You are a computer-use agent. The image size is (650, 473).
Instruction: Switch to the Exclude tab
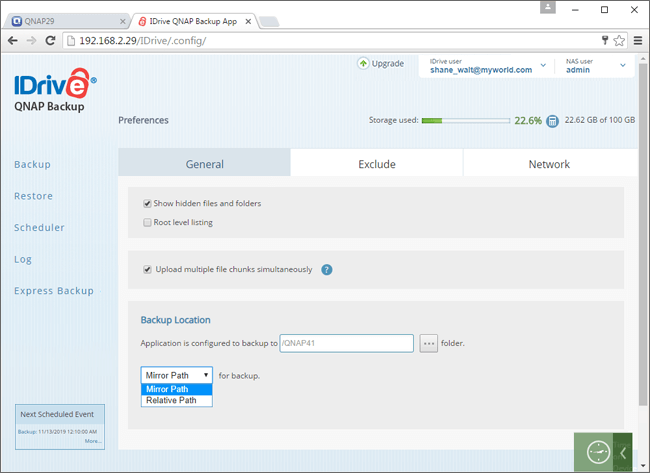click(377, 164)
